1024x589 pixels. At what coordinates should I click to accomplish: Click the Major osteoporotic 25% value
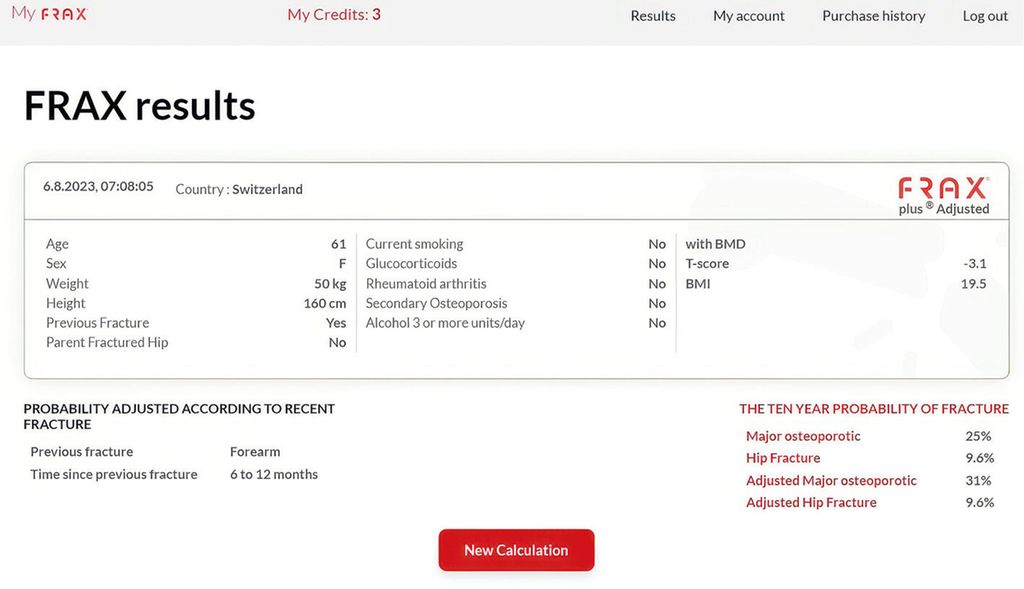click(978, 436)
